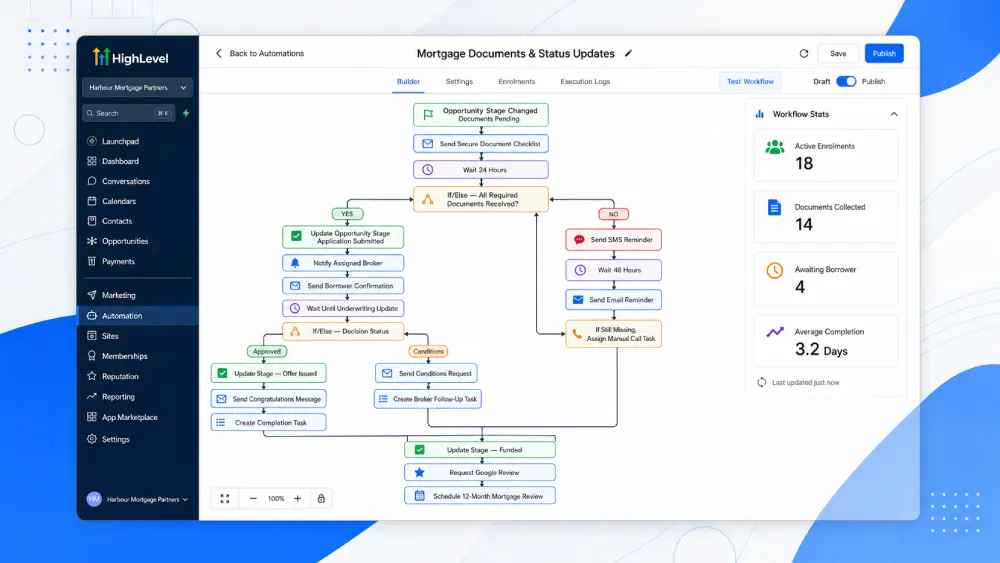Switch to the Execution Logs tab

pyautogui.click(x=585, y=82)
